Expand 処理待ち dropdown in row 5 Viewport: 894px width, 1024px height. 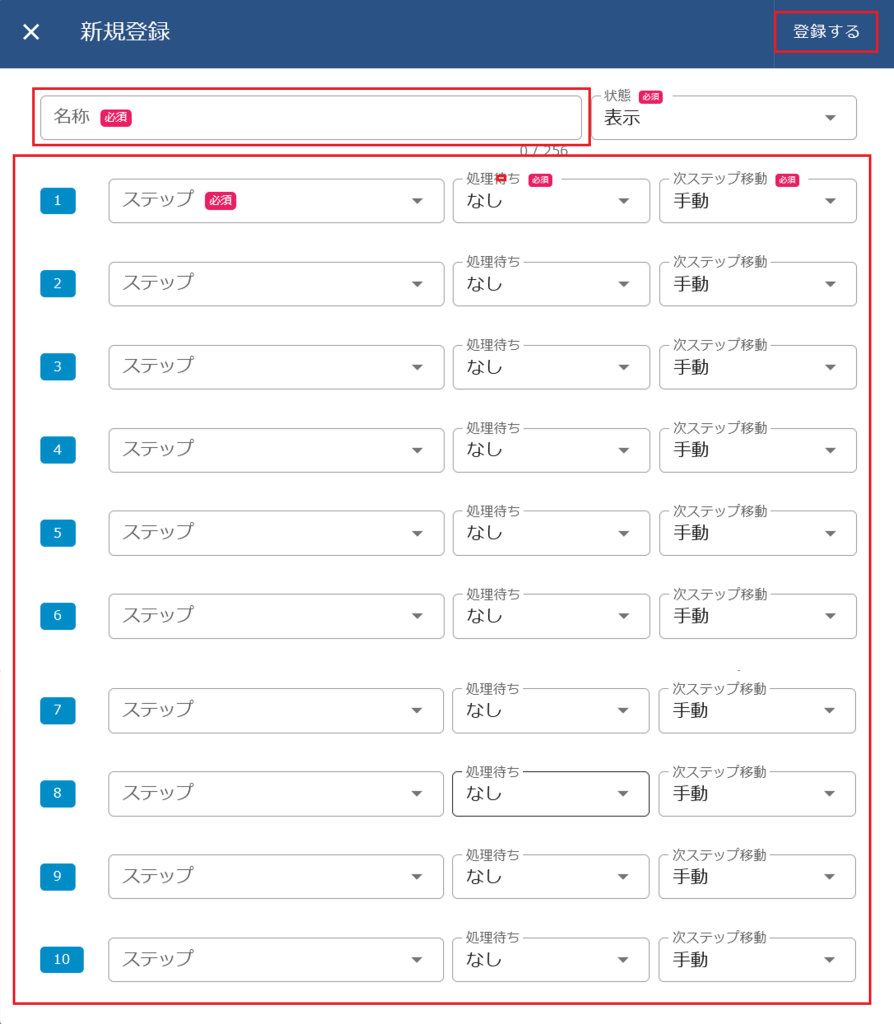551,533
